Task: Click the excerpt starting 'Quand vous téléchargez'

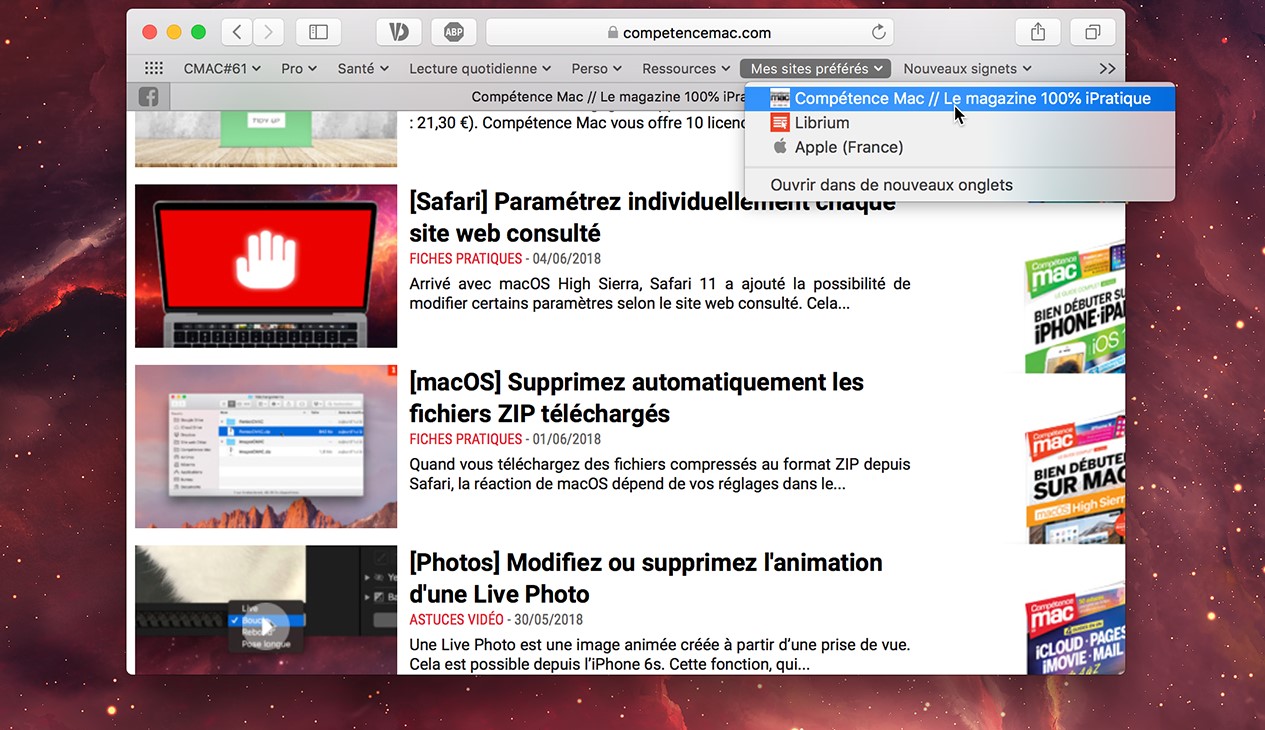Action: tap(659, 474)
